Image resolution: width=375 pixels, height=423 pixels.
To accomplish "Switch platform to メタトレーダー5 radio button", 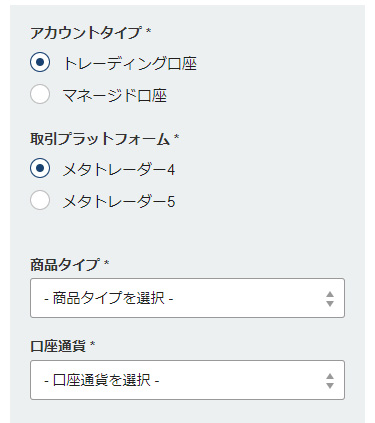I will click(40, 200).
